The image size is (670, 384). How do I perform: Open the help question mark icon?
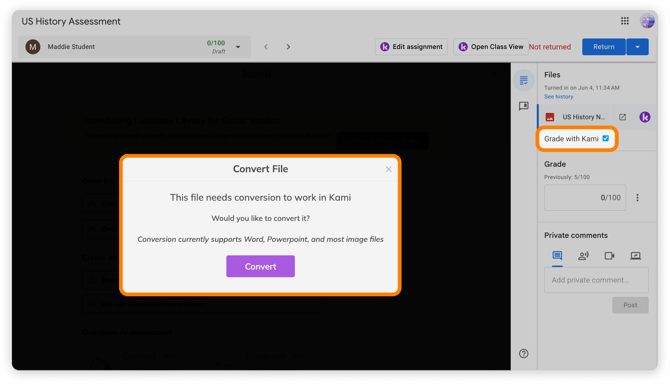point(523,353)
